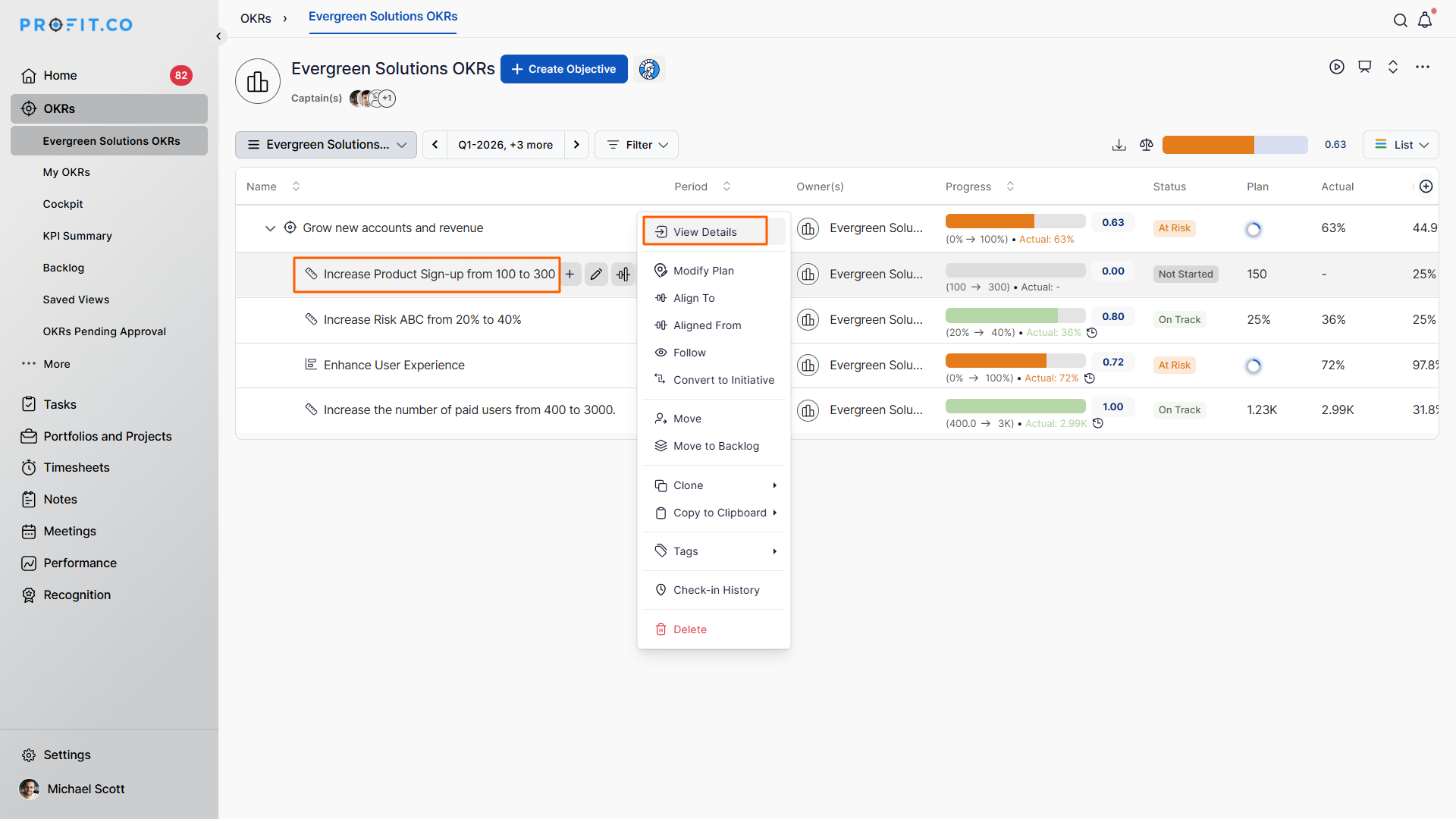Open the notifications bell

(x=1425, y=20)
